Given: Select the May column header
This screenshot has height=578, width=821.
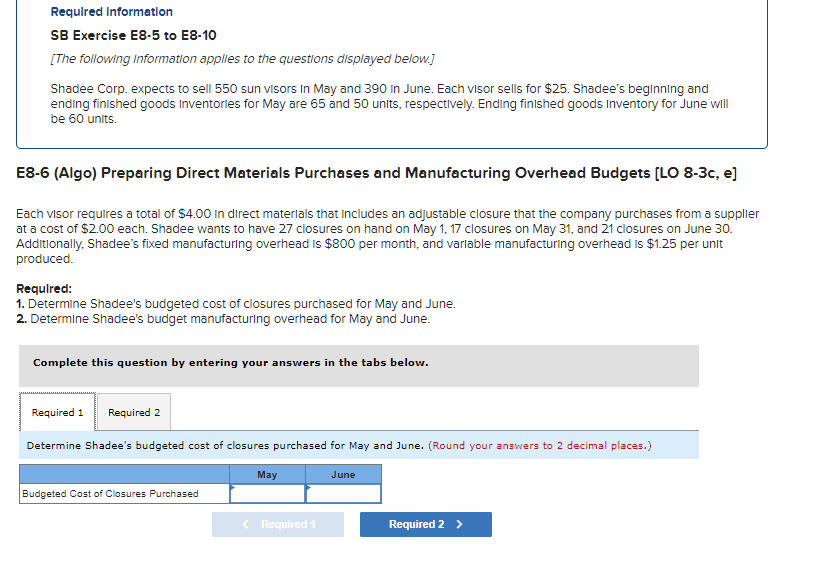Looking at the screenshot, I should point(267,474).
